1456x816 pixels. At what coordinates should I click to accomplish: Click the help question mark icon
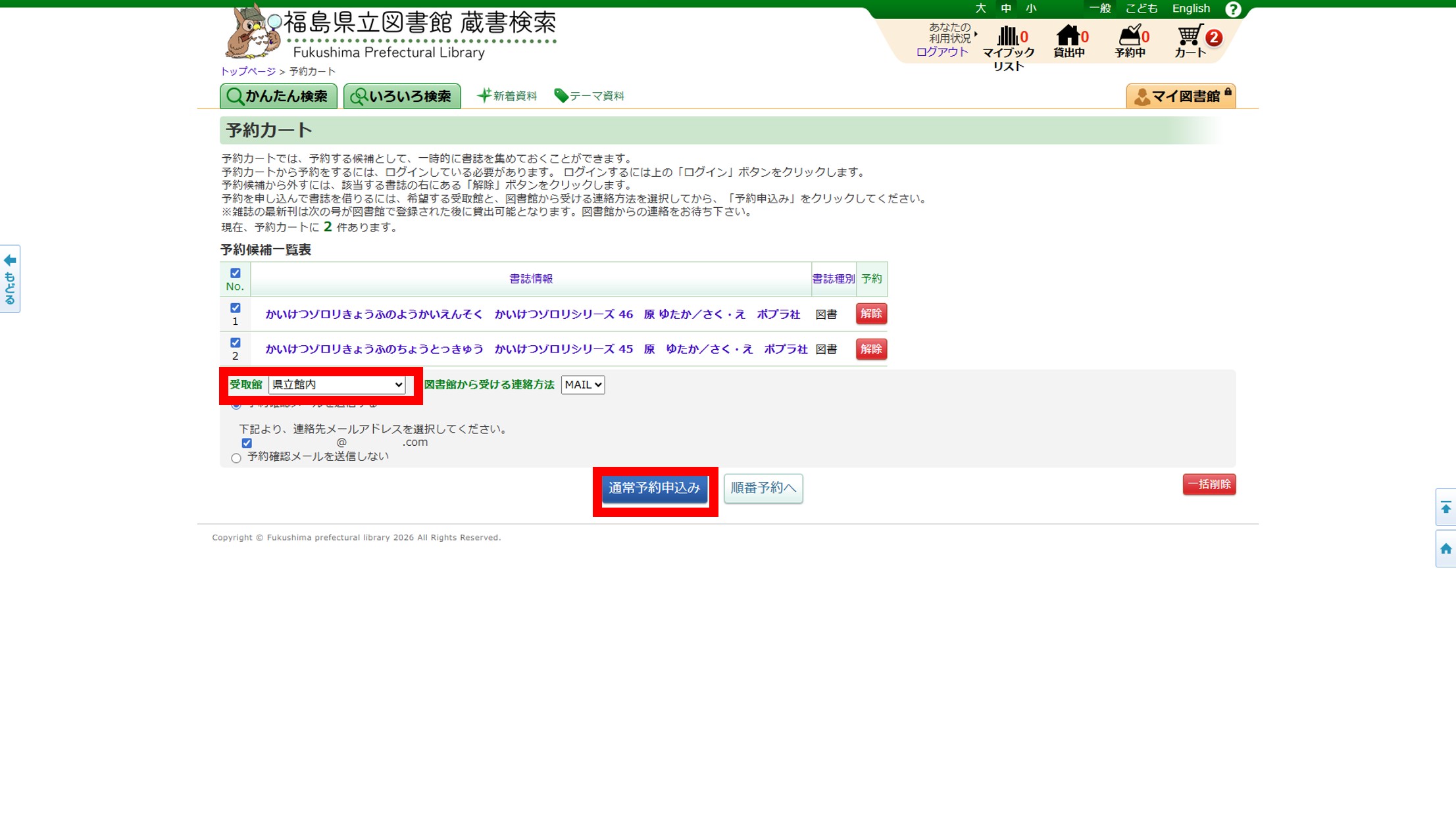tap(1233, 9)
